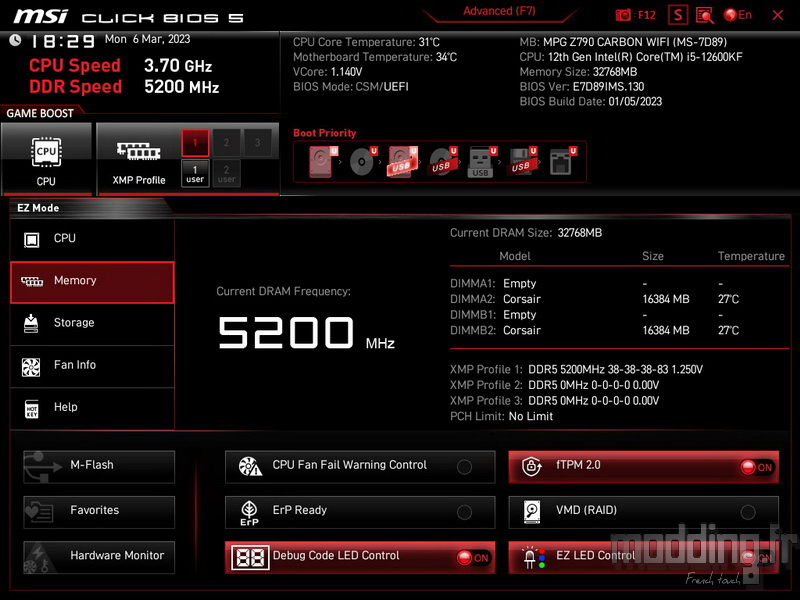800x600 pixels.
Task: Click the fTPM shield lock icon
Action: 531,466
